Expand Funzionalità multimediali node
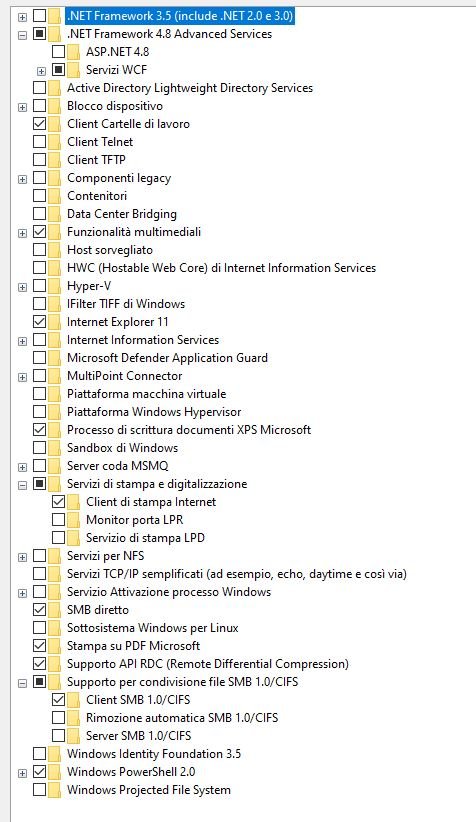 pyautogui.click(x=22, y=233)
